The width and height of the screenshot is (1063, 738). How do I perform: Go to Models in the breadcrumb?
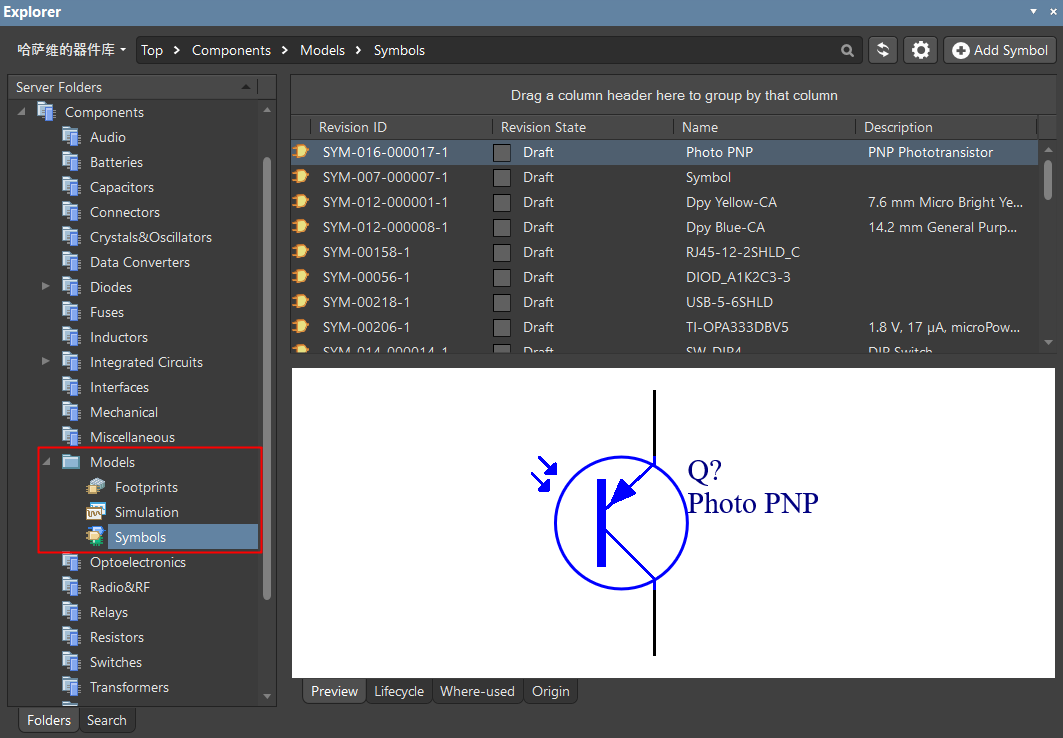(x=323, y=50)
